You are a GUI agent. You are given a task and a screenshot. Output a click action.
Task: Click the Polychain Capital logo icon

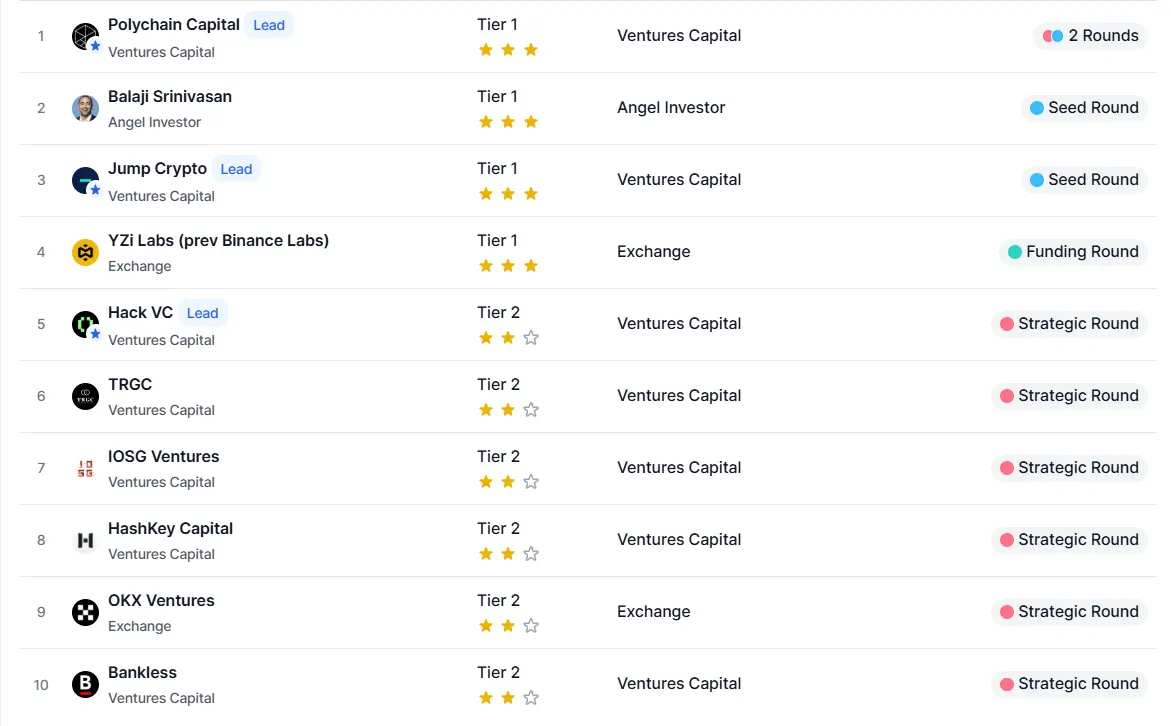[x=86, y=37]
